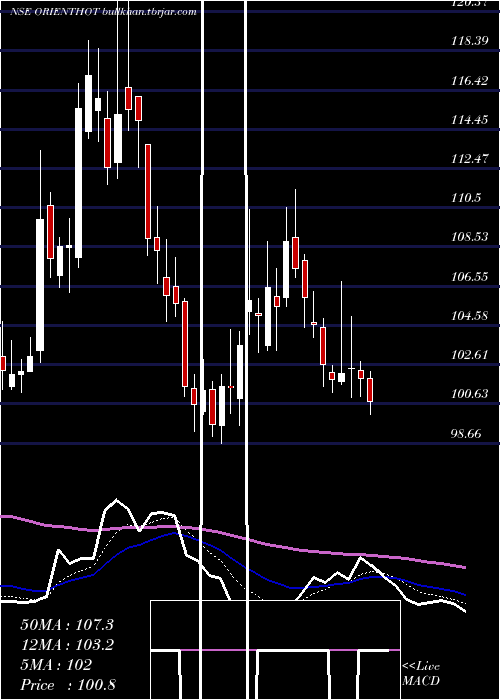Click the <<Live MACD label
Viewport: 500px width, 700px height.
[421, 673]
